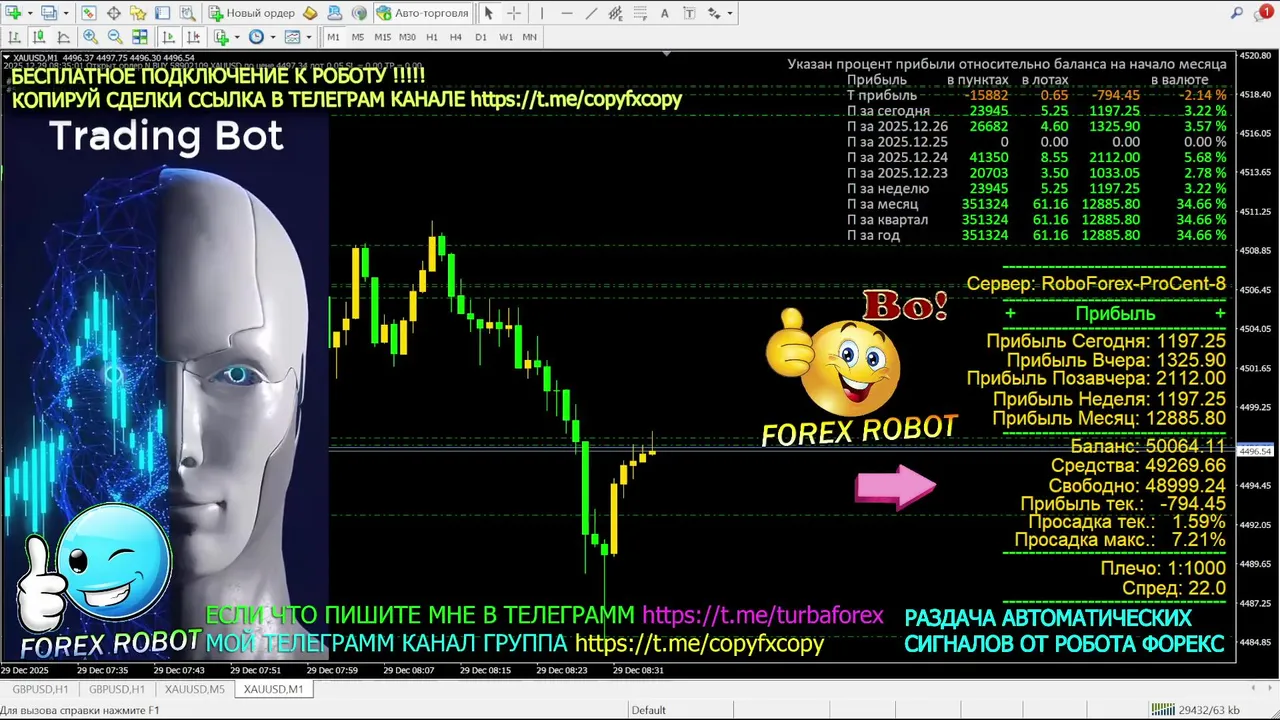1280x720 pixels.
Task: Open the search magnifier icon
Action: tap(1236, 13)
